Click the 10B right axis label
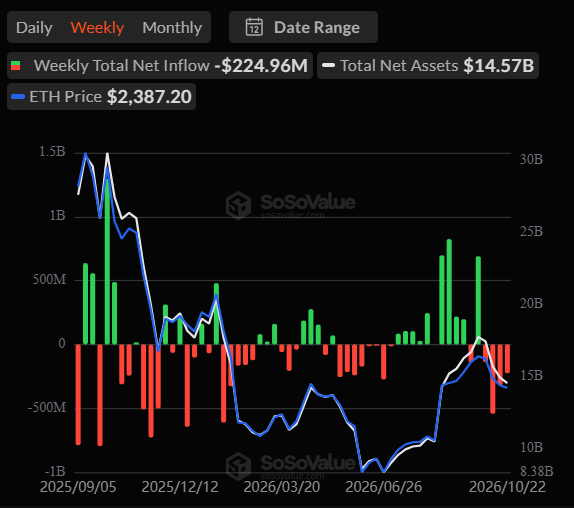This screenshot has height=508, width=574. tap(531, 447)
